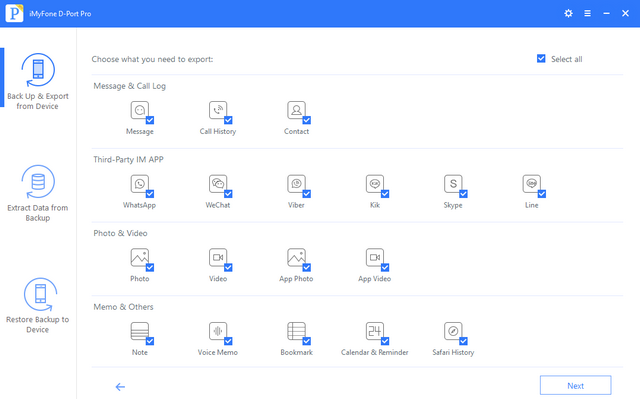Click the Kik icon

coord(375,184)
